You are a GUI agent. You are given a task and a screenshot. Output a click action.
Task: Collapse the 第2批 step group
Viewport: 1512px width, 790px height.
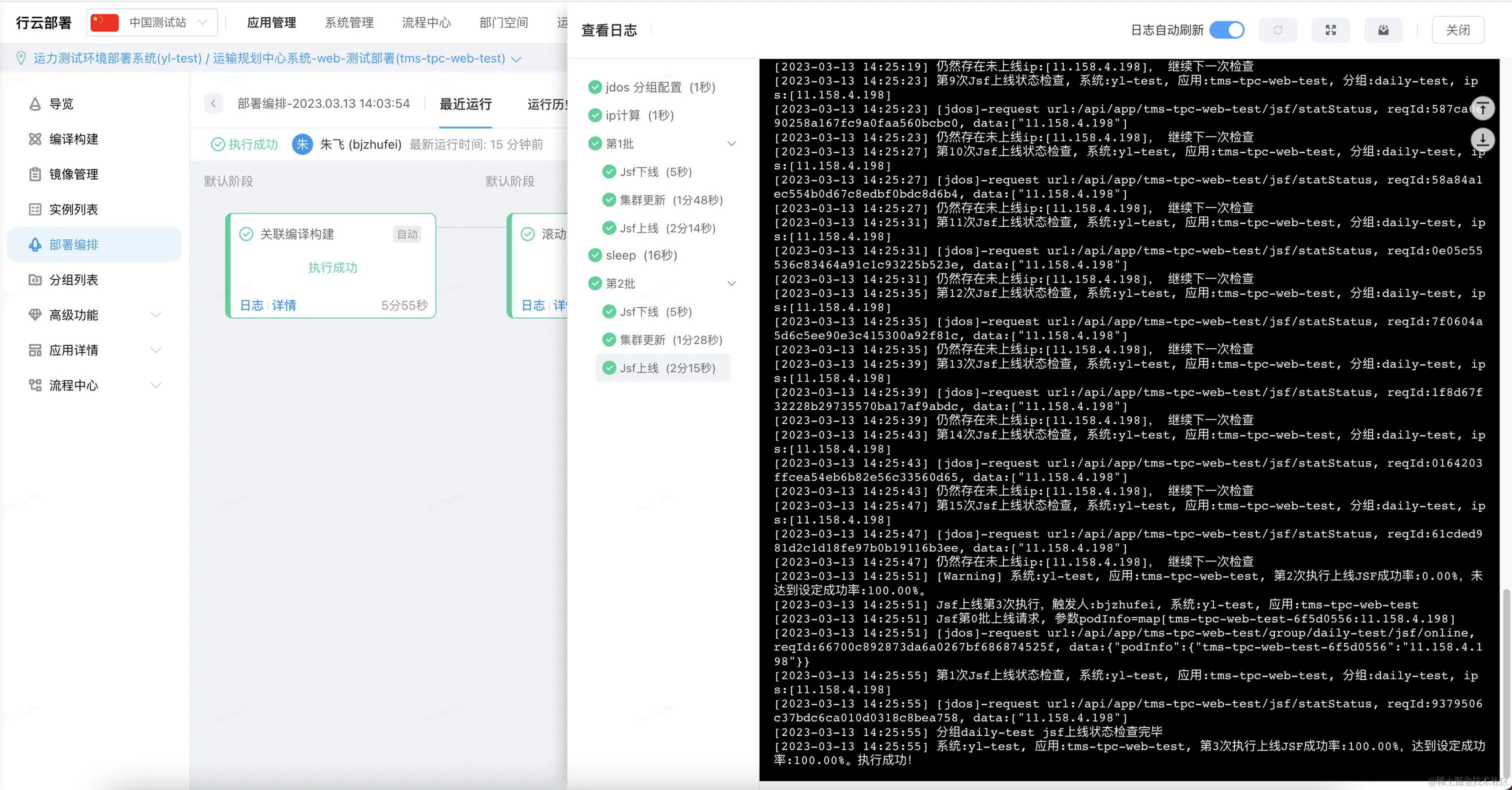[x=731, y=283]
